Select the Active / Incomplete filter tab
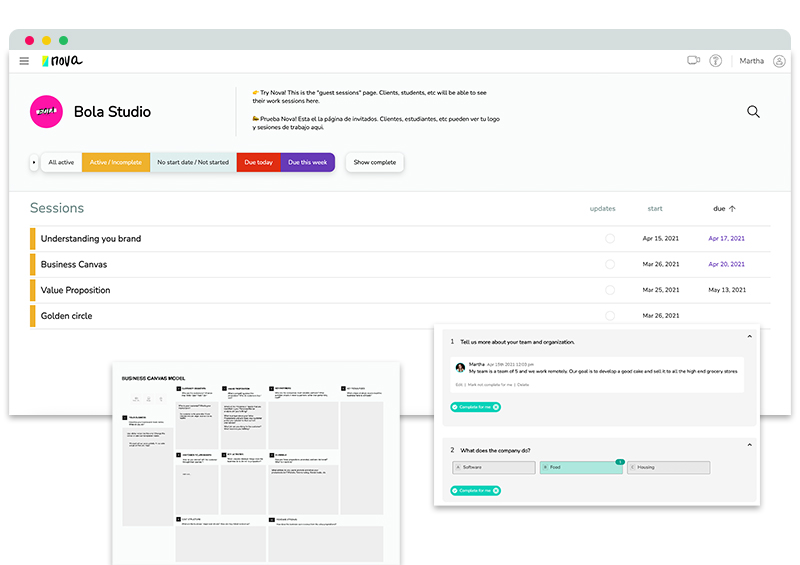Screen dimensions: 800x565 point(116,162)
